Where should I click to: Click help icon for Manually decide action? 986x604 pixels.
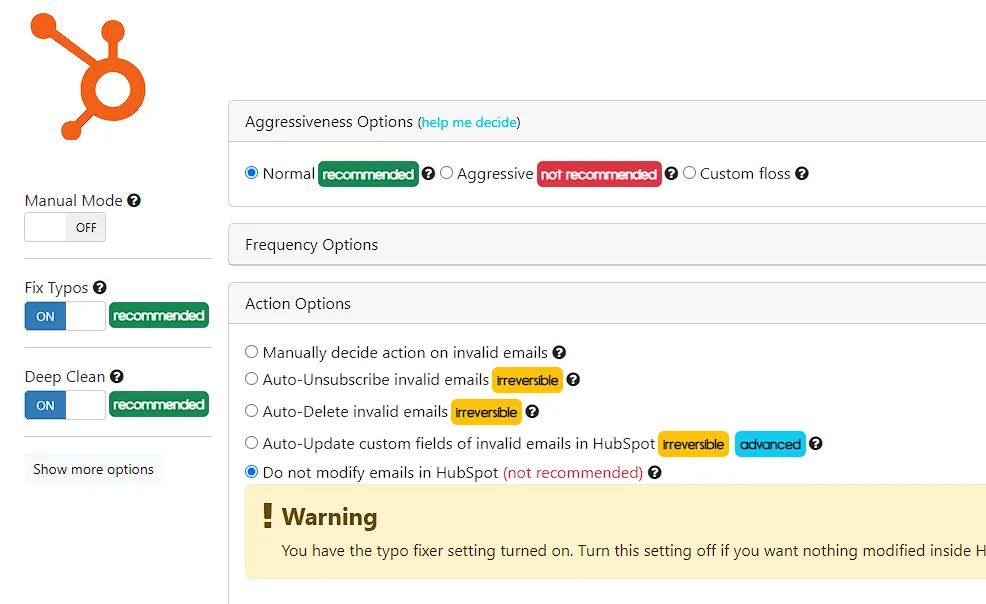559,353
